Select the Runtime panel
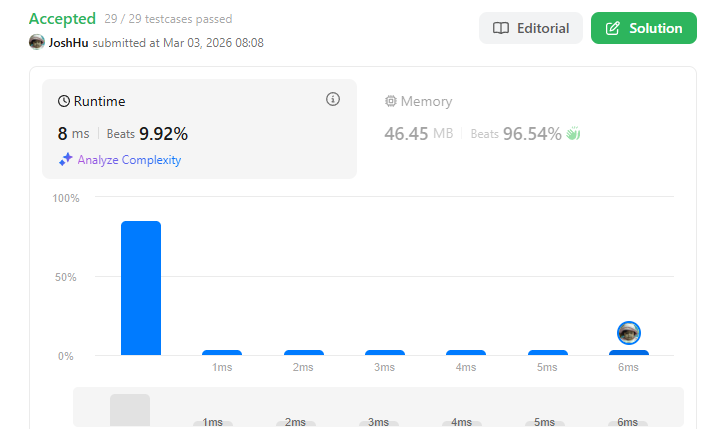Viewport: 712px width, 429px height. coord(199,128)
